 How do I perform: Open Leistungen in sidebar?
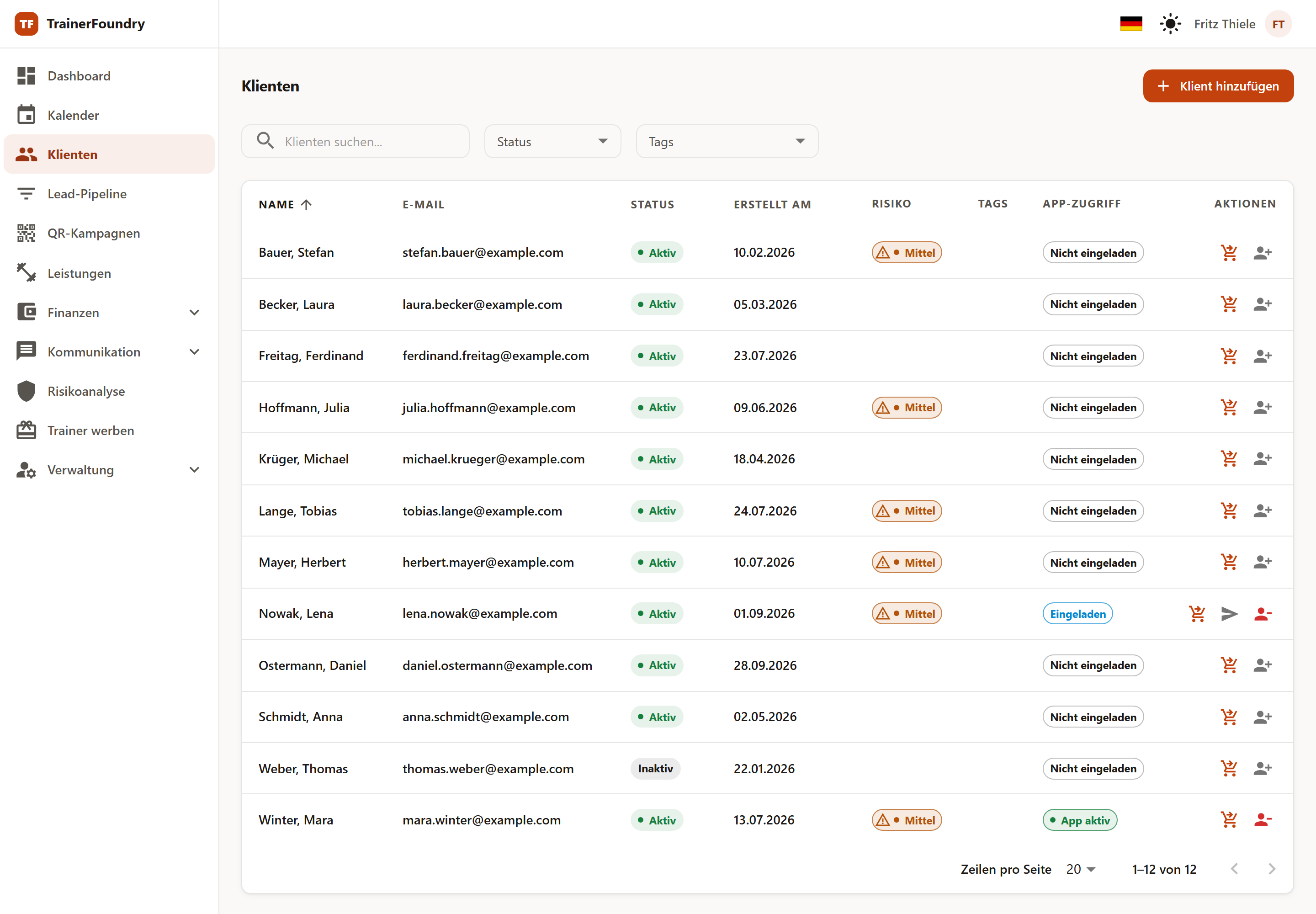tap(109, 274)
